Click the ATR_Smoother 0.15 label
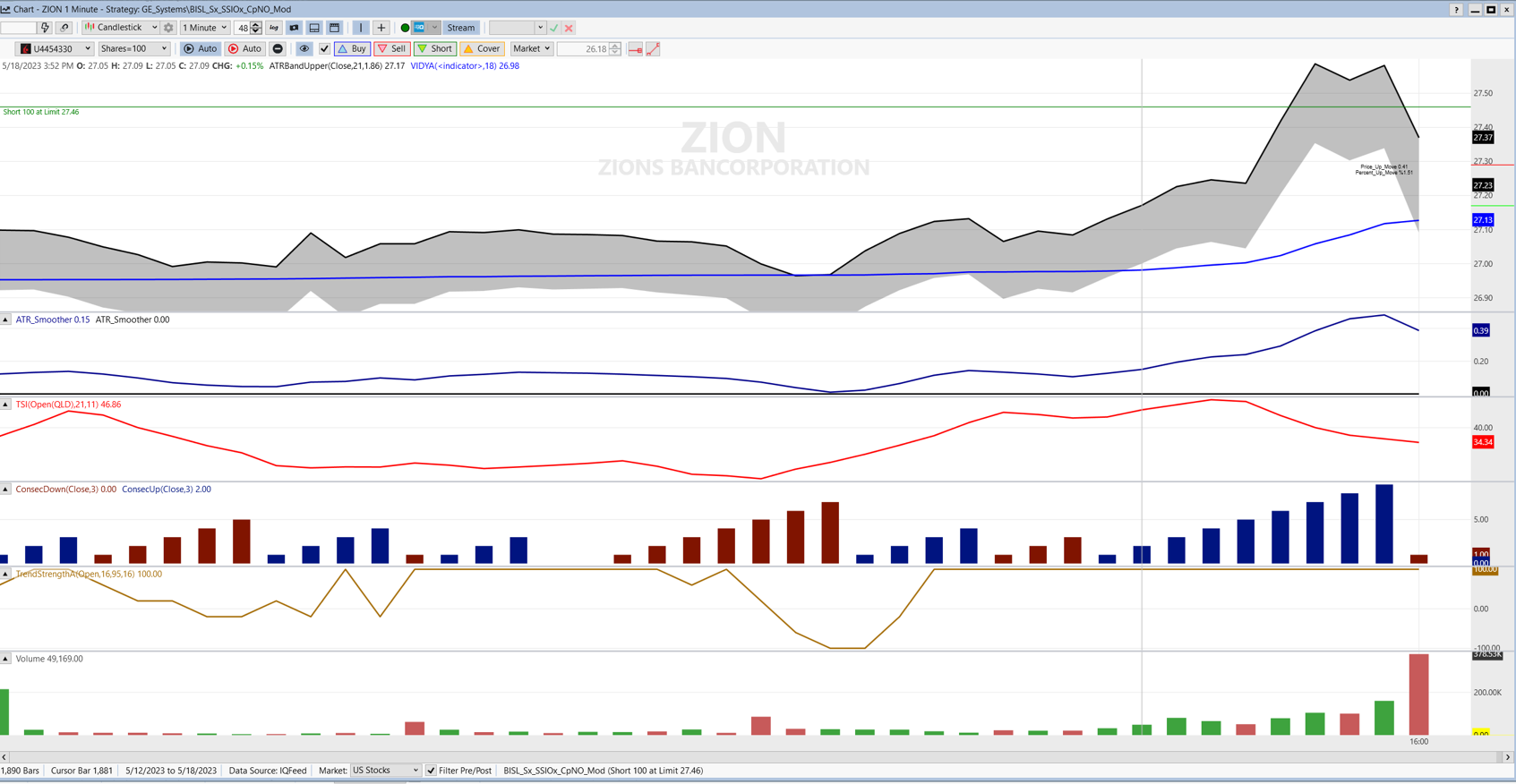Viewport: 1516px width, 784px height. pos(53,320)
